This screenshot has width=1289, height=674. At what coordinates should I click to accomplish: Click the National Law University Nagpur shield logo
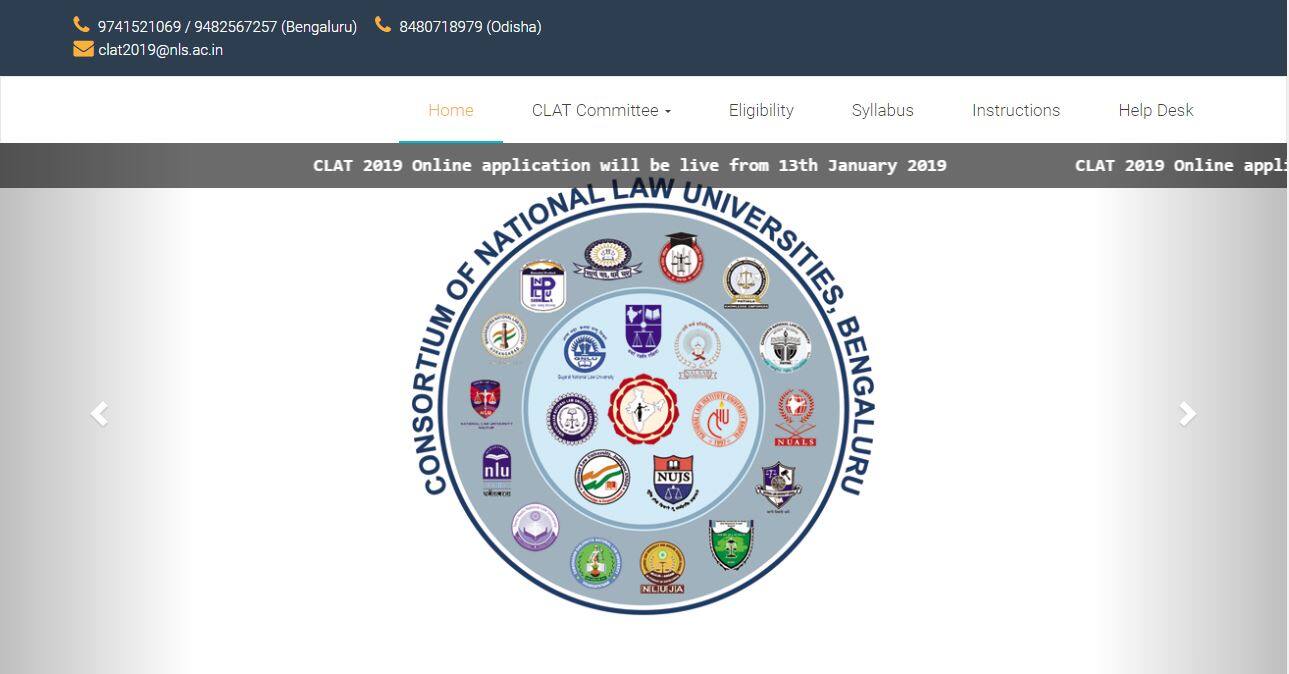[485, 403]
